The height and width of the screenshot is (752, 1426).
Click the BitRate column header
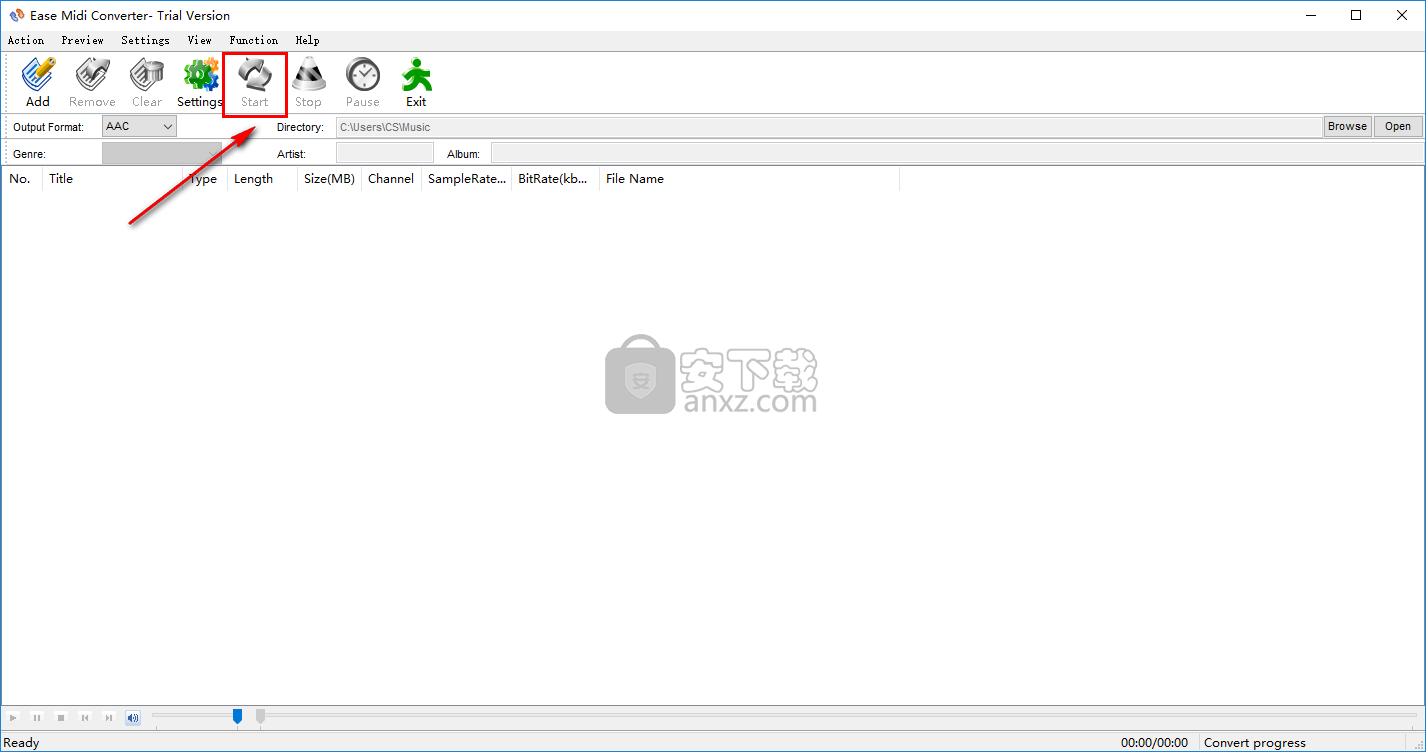(x=555, y=179)
